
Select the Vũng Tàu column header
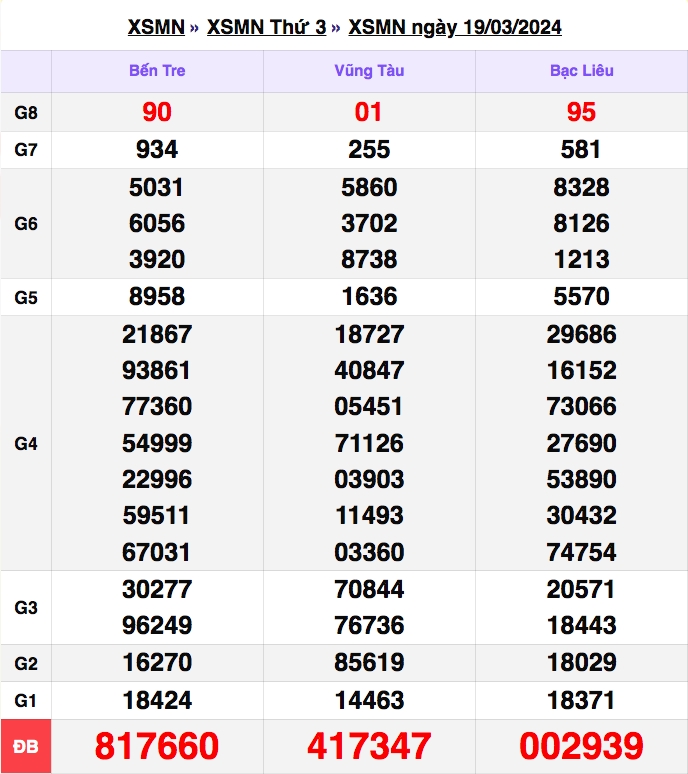click(x=369, y=71)
